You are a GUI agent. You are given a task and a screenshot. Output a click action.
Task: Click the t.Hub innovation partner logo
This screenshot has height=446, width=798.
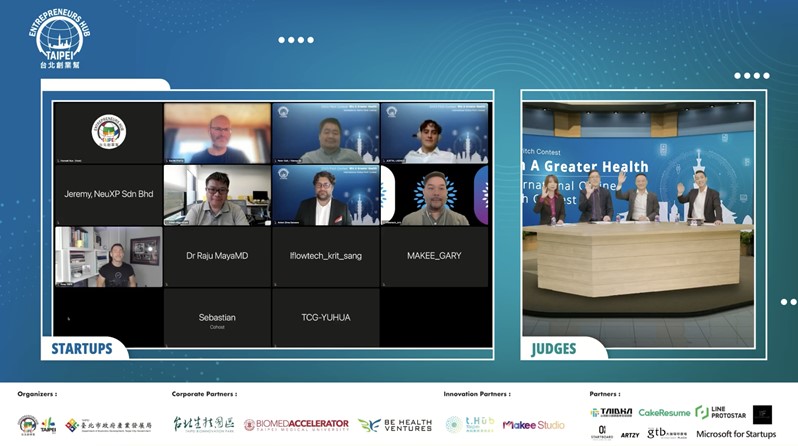click(470, 424)
